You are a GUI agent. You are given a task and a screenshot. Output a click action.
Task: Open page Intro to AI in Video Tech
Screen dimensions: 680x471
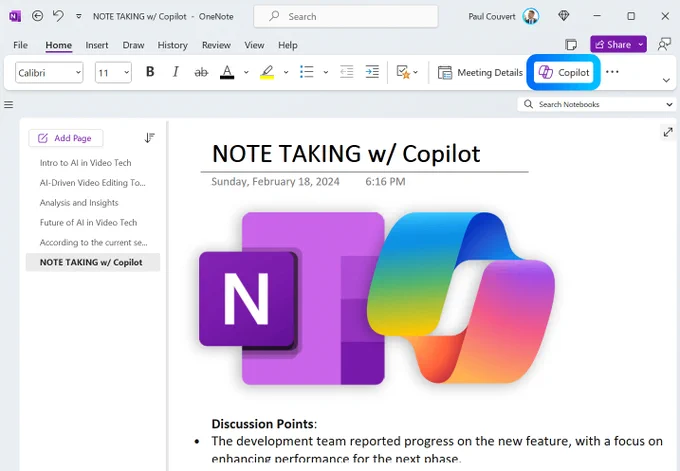[85, 163]
